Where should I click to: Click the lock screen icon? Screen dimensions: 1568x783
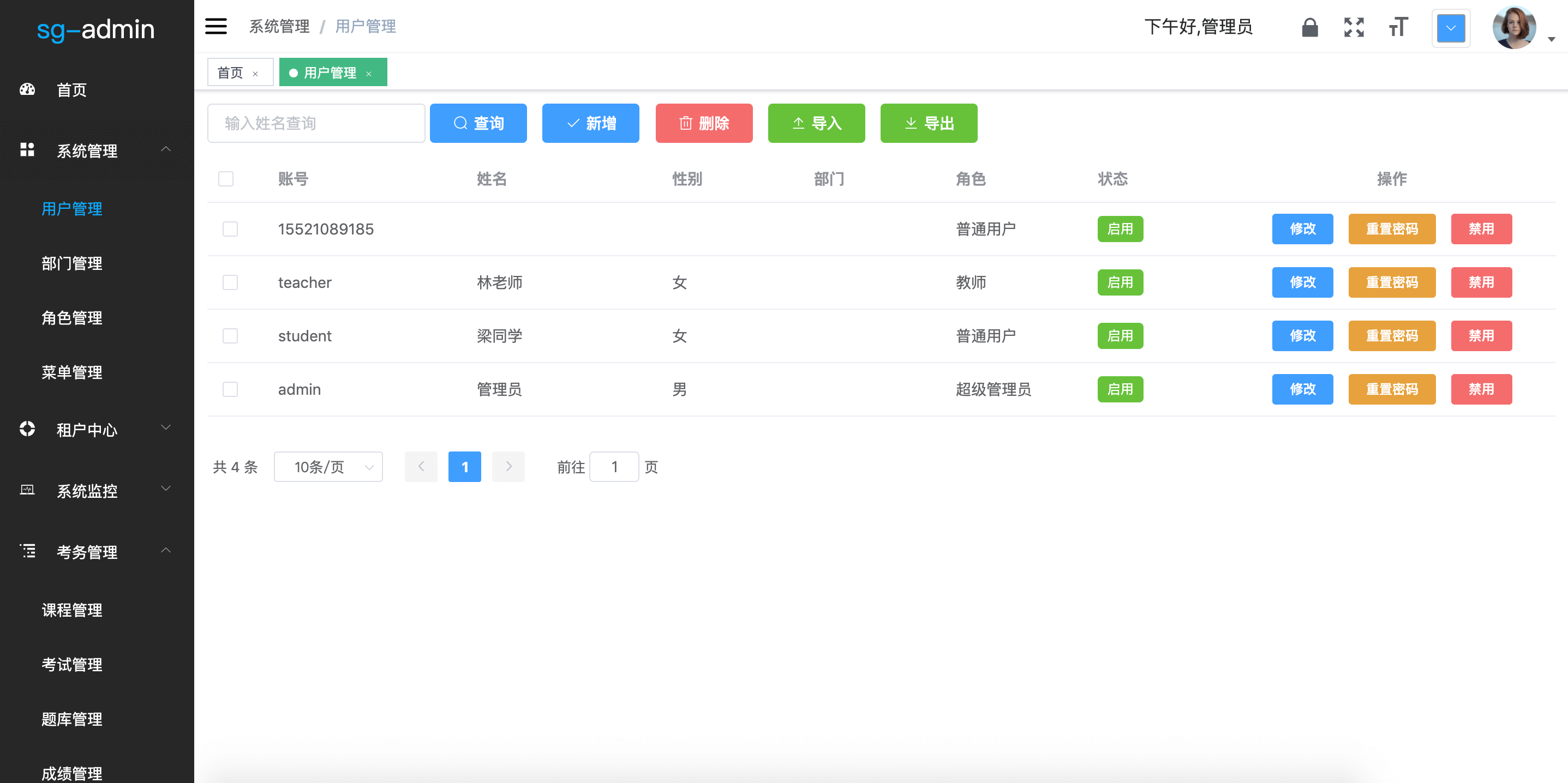[x=1309, y=27]
